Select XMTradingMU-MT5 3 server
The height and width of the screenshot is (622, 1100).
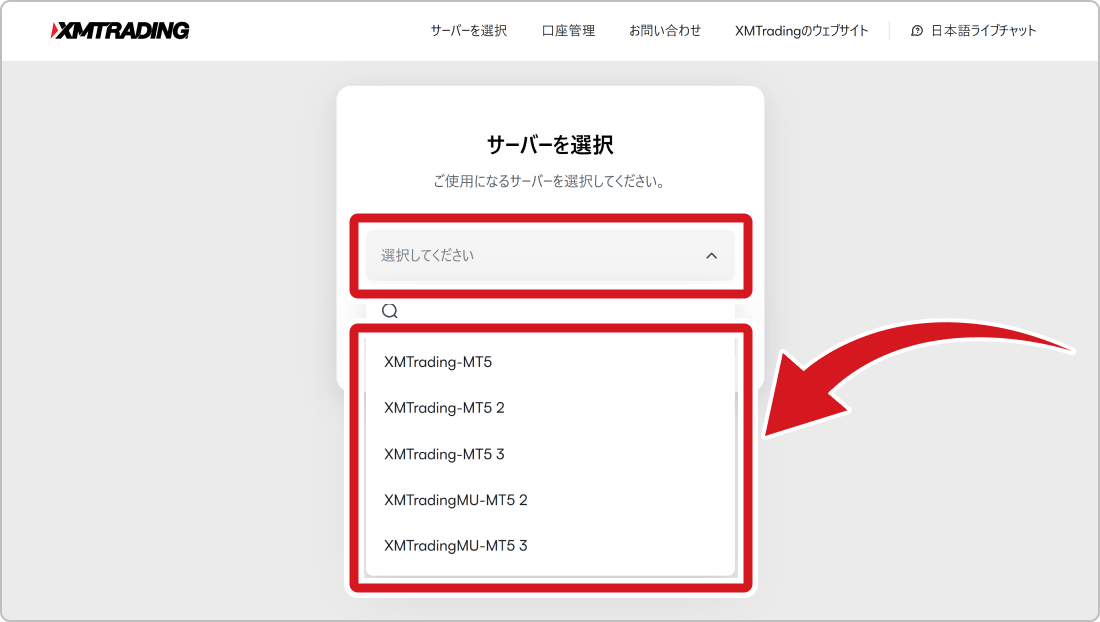[549, 546]
